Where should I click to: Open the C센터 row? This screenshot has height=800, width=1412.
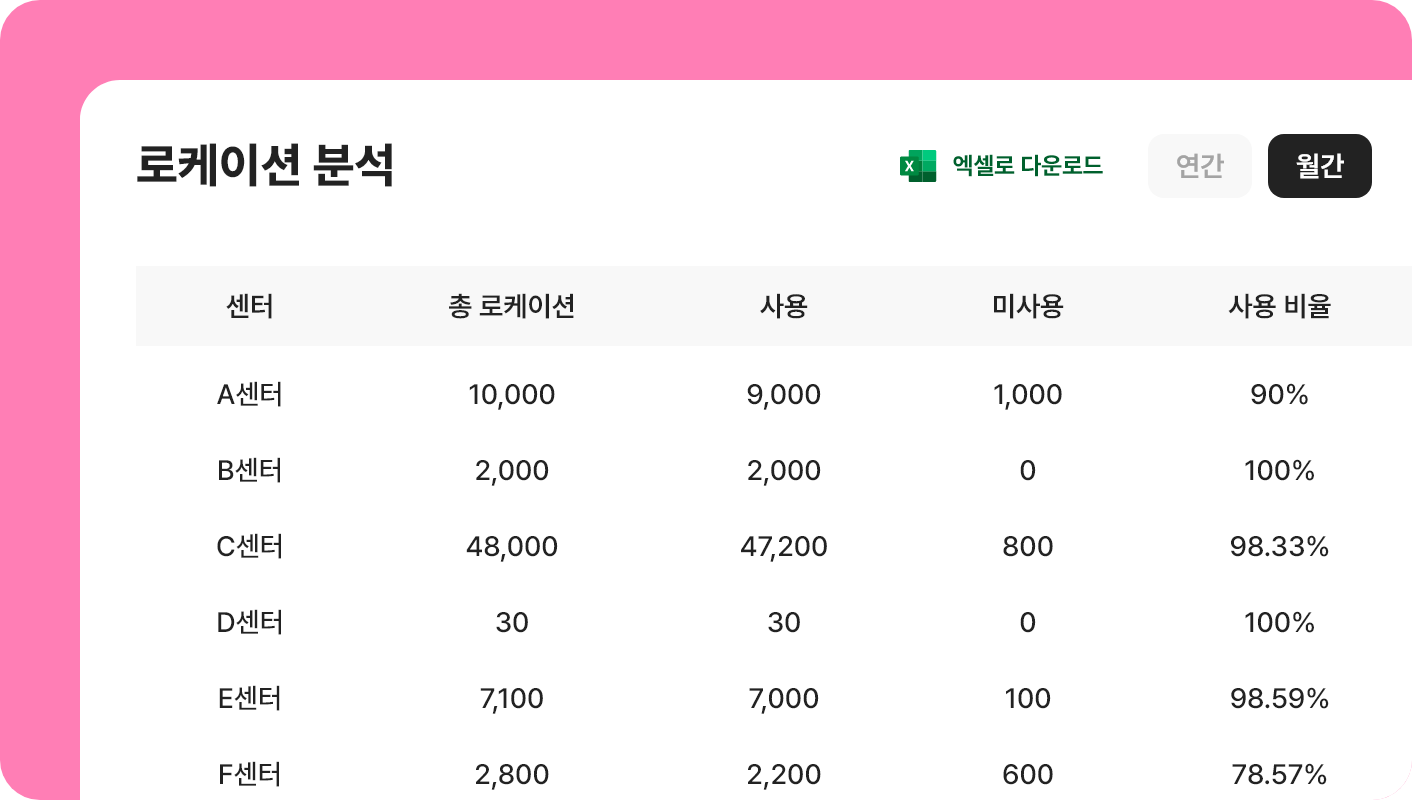tap(250, 547)
